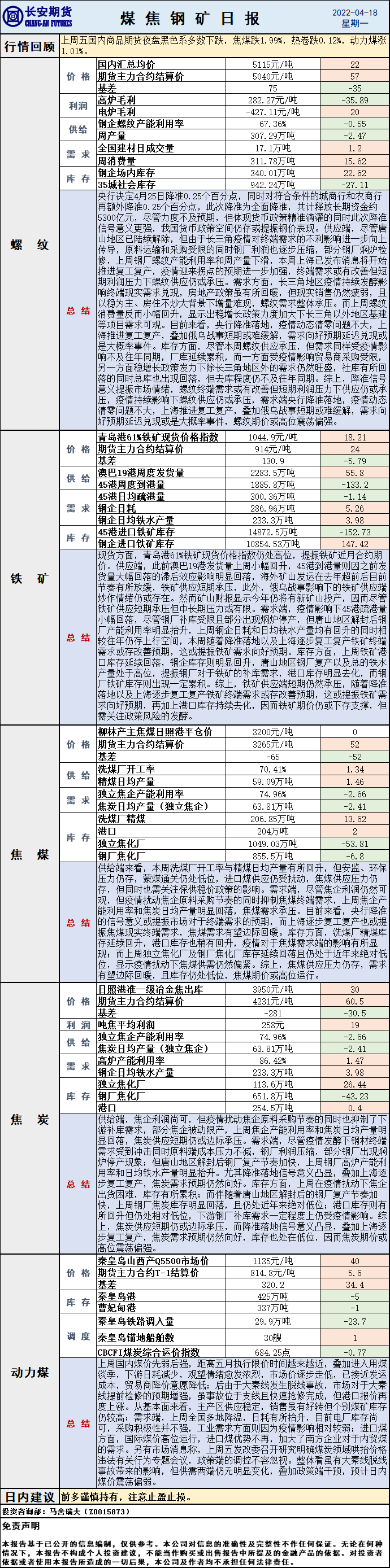Click the 35城社会库存 row label
Viewport: 390px width, 1568px height.
[126, 185]
